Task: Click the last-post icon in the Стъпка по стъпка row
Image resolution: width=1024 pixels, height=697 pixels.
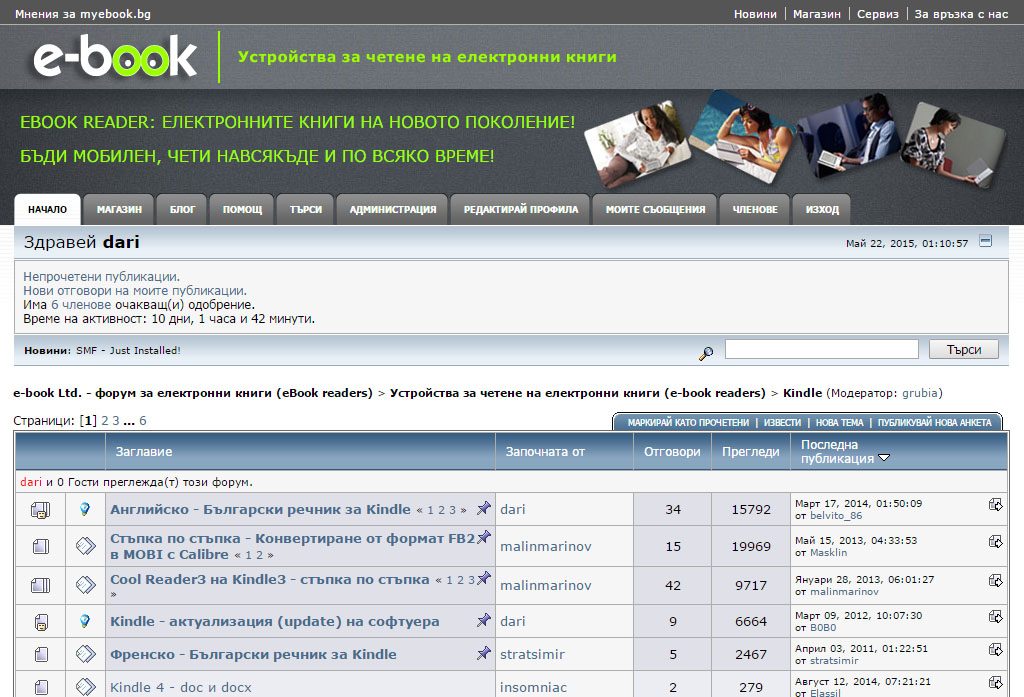Action: (996, 542)
